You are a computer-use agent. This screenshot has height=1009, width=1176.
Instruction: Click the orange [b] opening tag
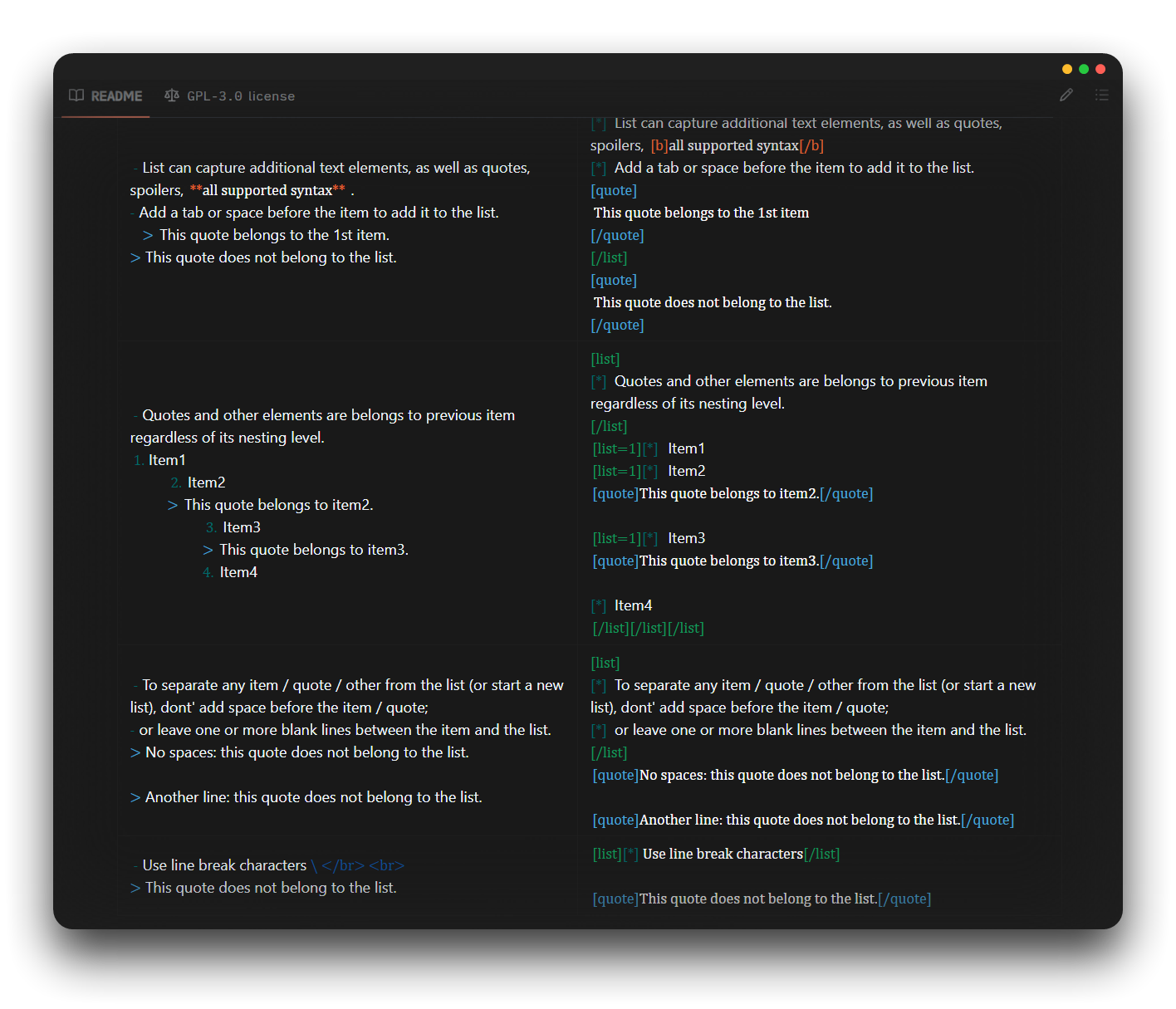[659, 146]
